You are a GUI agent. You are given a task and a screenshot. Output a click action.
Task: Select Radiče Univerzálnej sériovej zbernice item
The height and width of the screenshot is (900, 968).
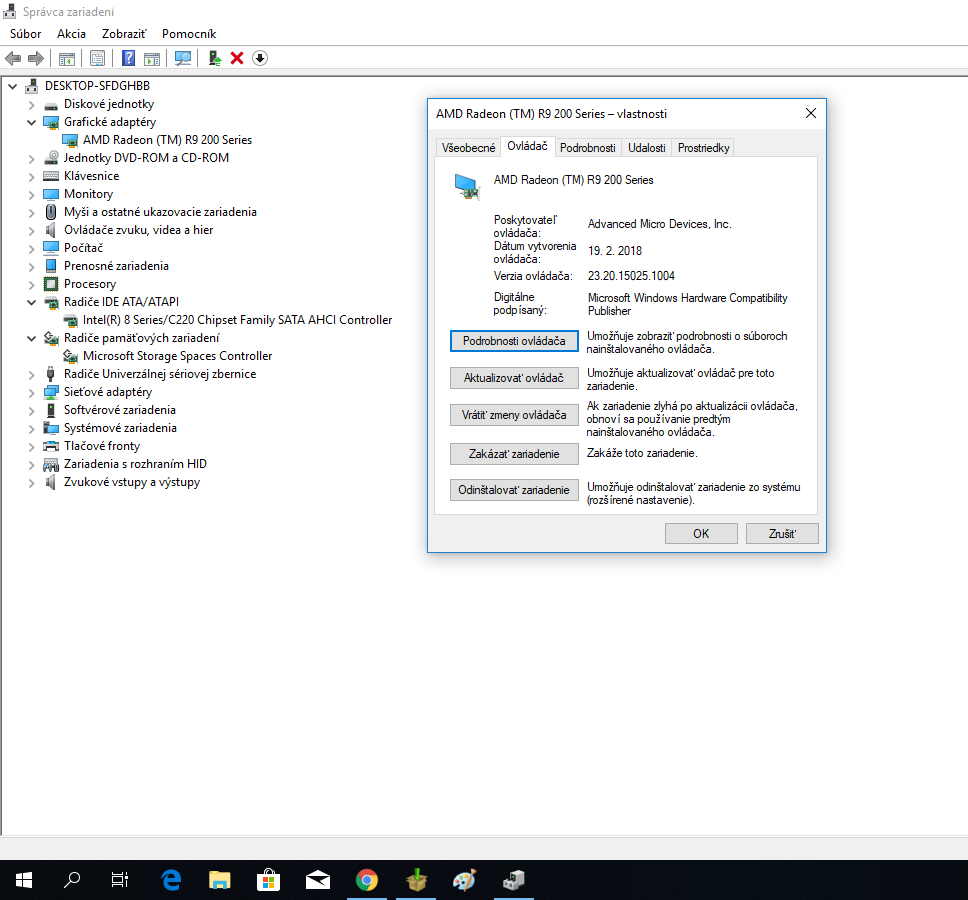point(160,374)
